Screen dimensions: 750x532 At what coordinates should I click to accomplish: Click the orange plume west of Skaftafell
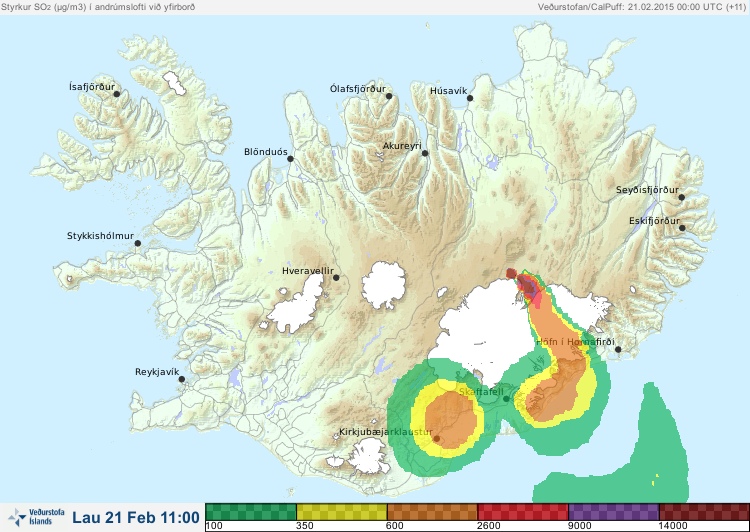451,420
